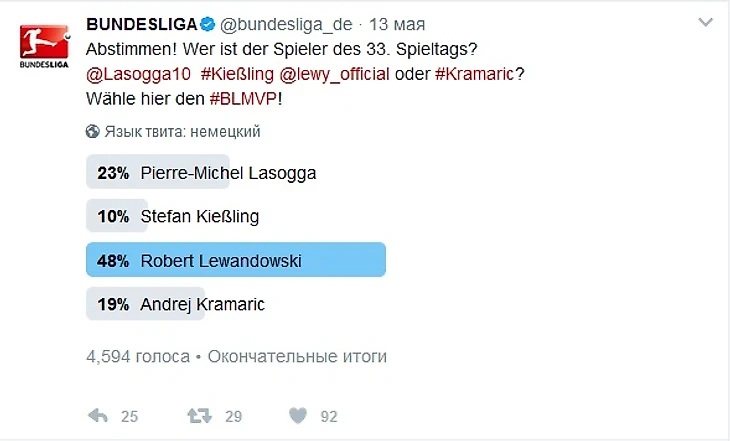
Task: Click the globe icon beside tweet language
Action: point(94,131)
